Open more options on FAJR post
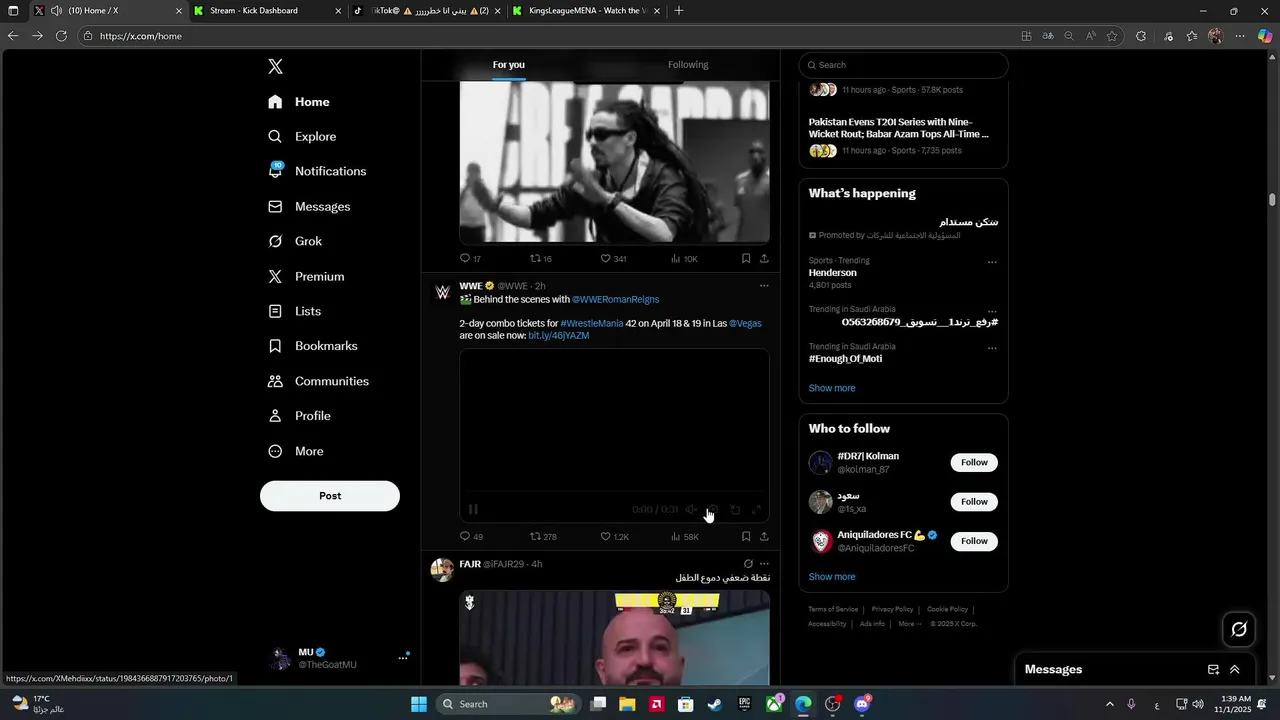The width and height of the screenshot is (1280, 720). (764, 564)
